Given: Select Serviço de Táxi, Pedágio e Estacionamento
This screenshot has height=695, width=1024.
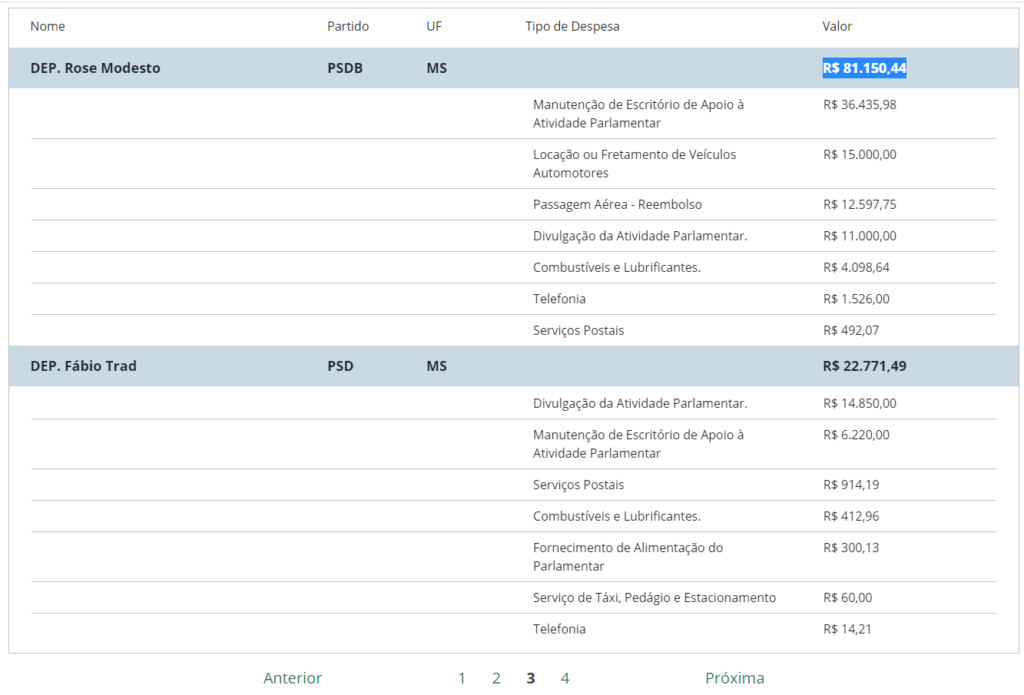Looking at the screenshot, I should 654,597.
